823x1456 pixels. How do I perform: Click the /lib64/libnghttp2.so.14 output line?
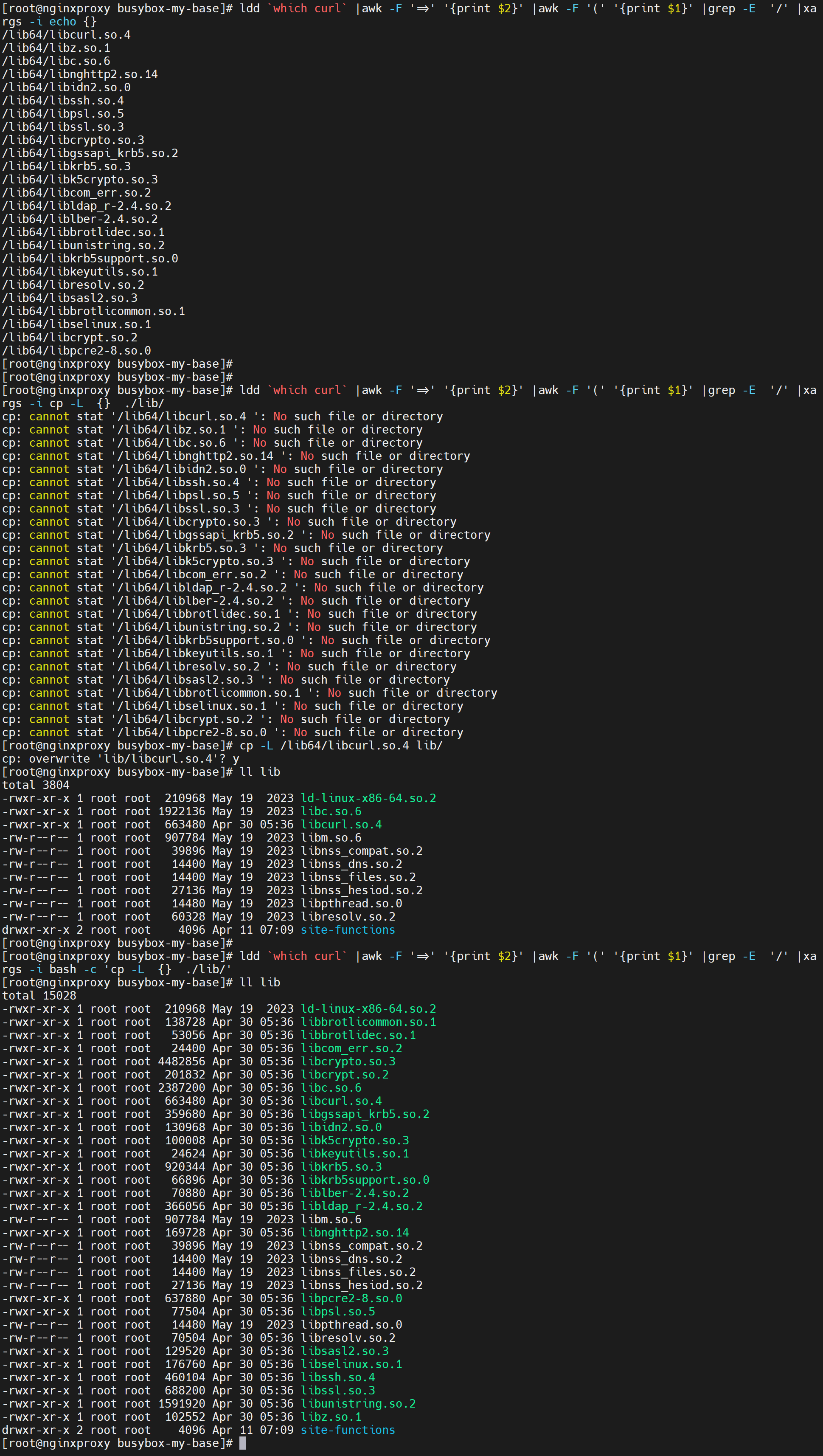tap(80, 74)
